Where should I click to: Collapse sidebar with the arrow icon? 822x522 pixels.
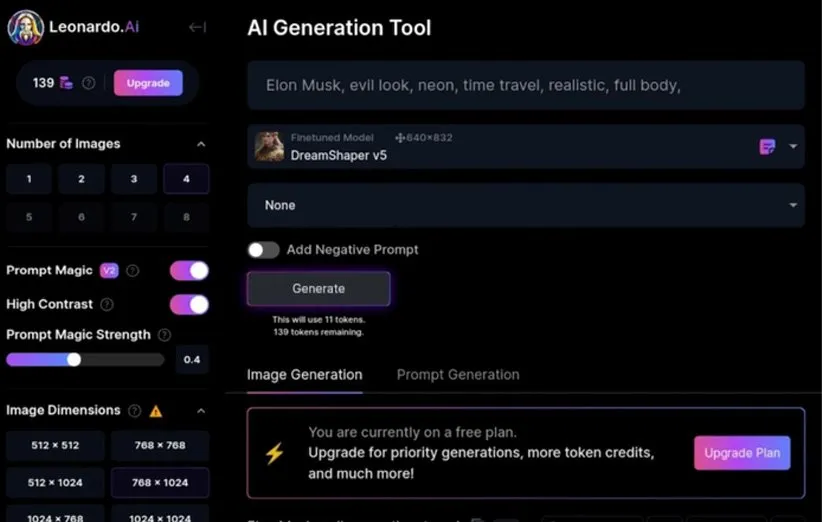click(197, 28)
